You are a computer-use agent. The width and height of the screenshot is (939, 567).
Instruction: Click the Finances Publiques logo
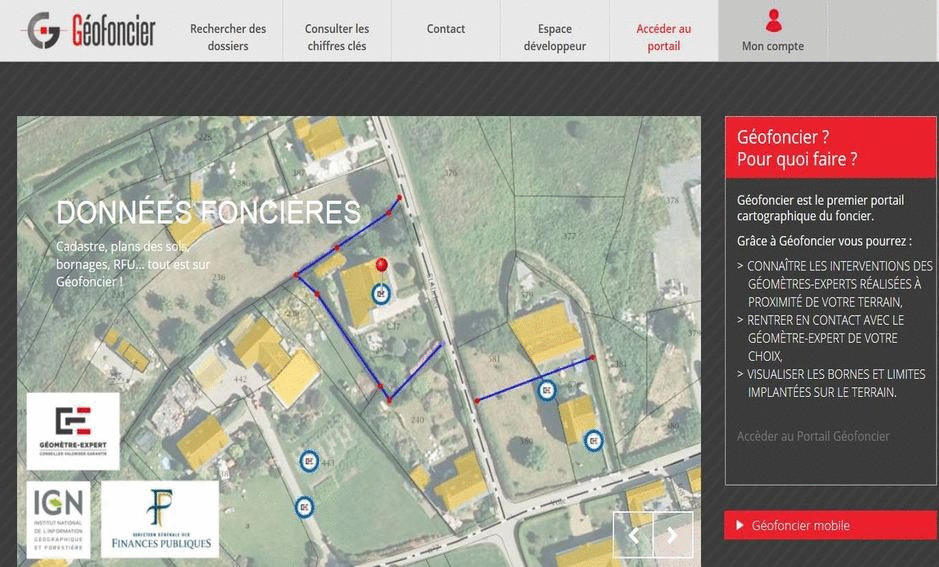(160, 519)
